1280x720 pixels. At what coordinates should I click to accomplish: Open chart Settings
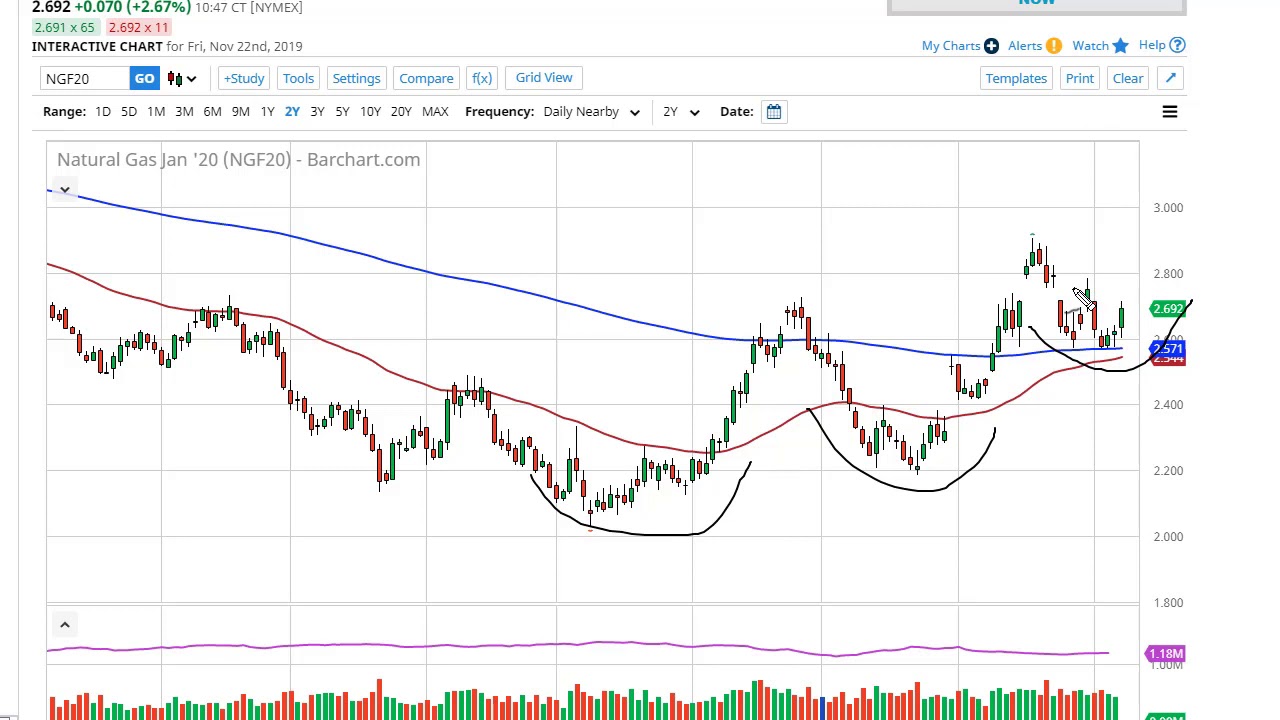(x=356, y=78)
